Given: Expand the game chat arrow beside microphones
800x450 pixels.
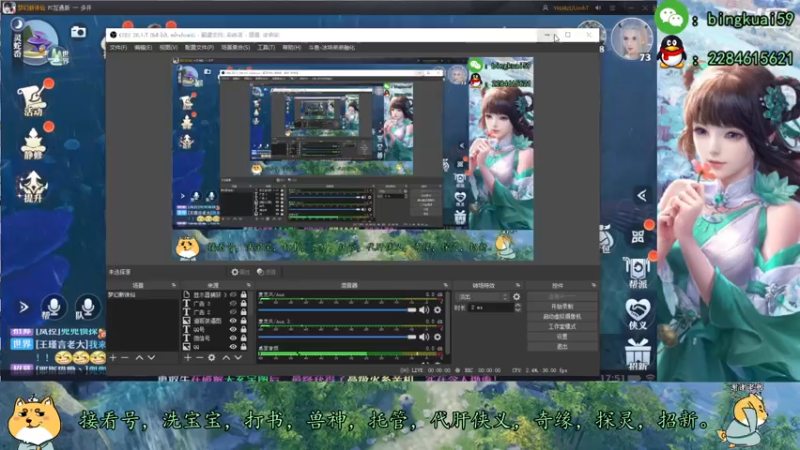Looking at the screenshot, I should [x=23, y=307].
